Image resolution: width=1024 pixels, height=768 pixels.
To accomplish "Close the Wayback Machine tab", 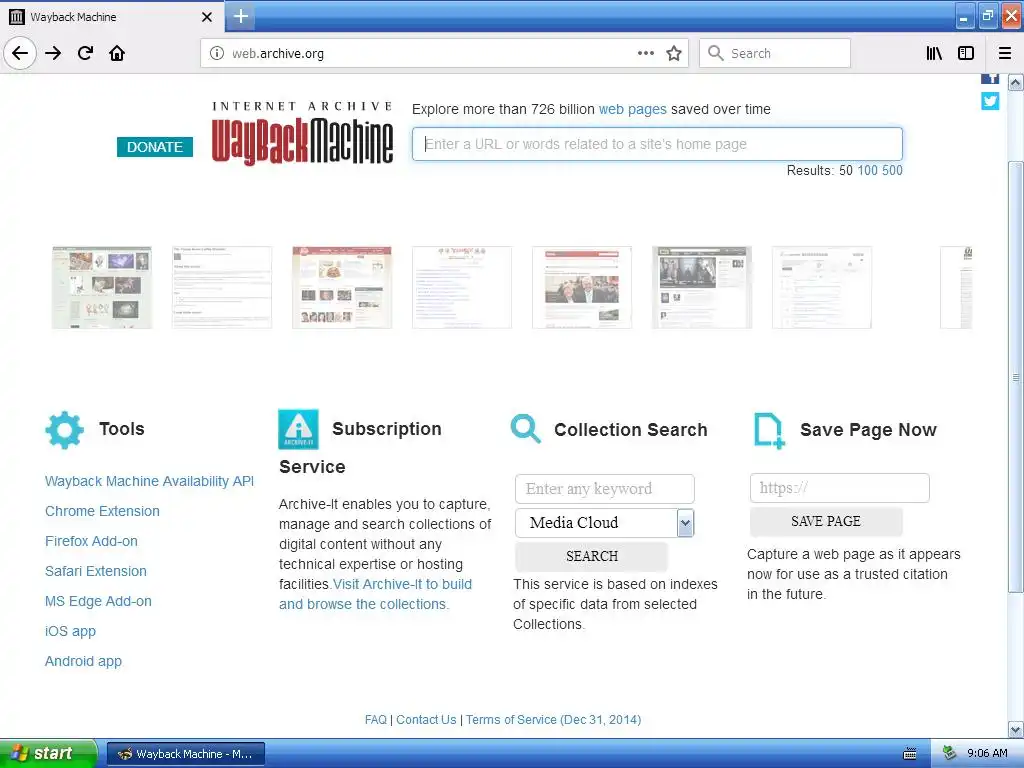I will (206, 17).
